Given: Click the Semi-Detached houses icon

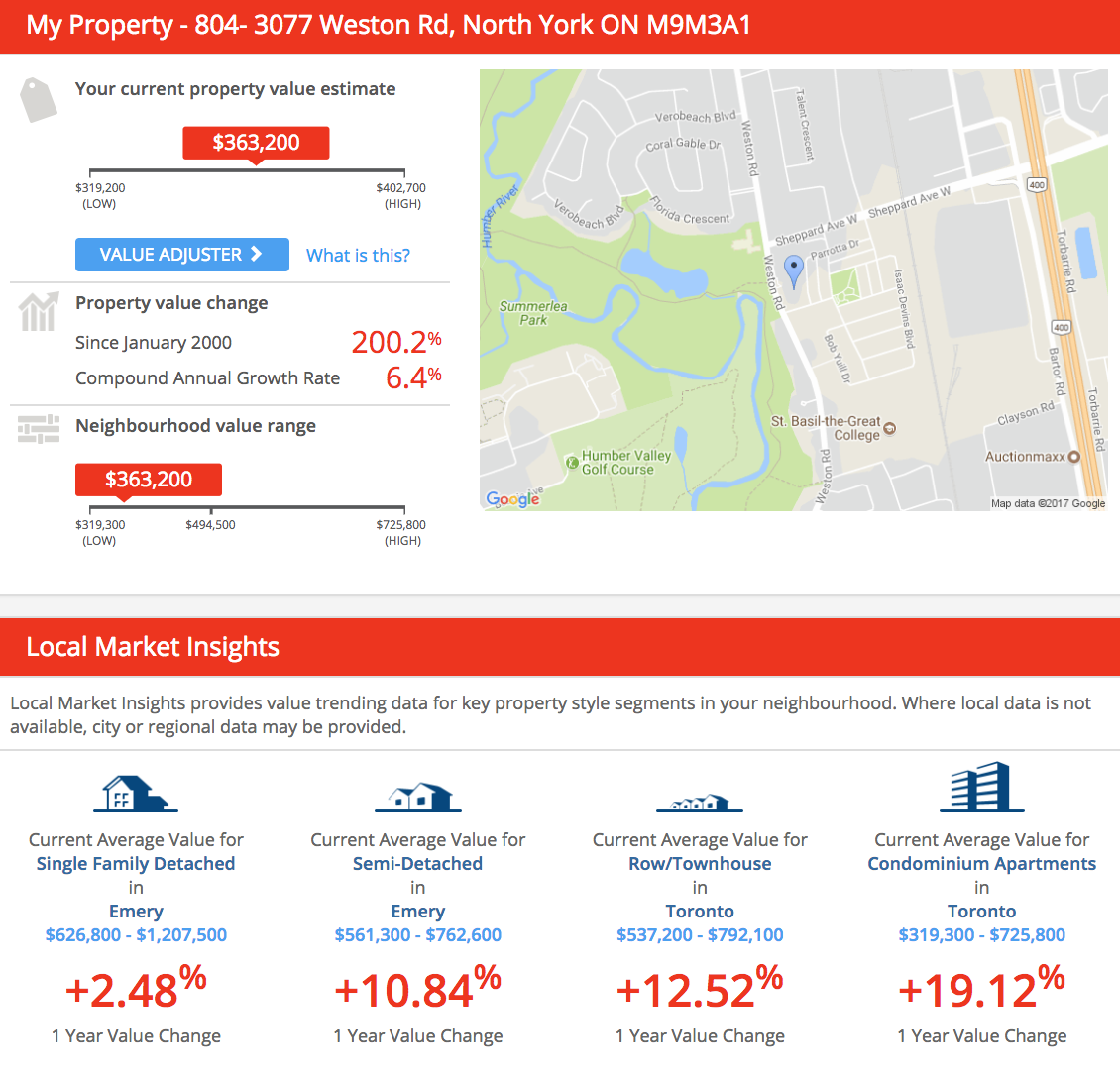Looking at the screenshot, I should [x=417, y=796].
